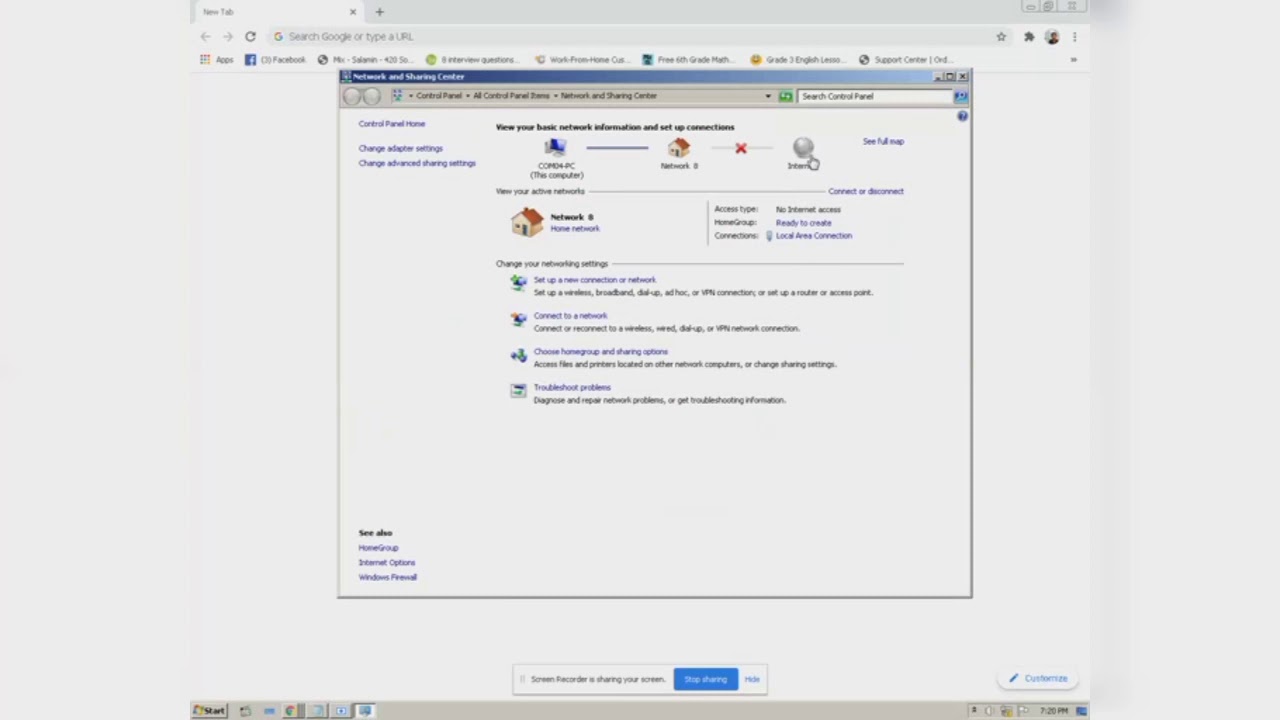Open the Windows Start button

coord(210,711)
